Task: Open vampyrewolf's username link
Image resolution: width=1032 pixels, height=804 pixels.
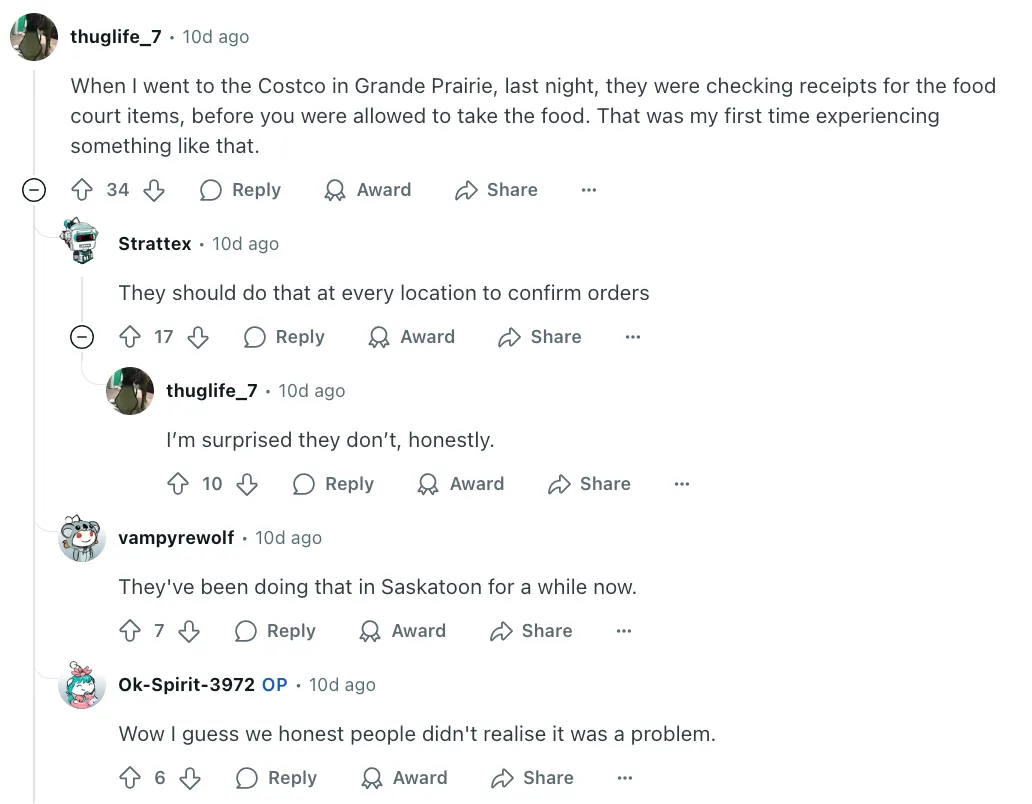Action: point(176,538)
